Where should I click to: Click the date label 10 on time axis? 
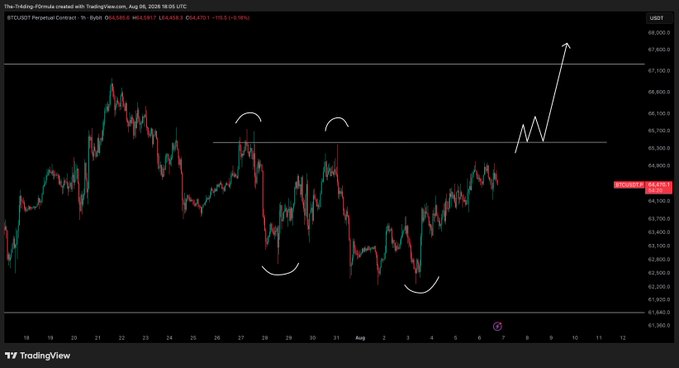click(575, 338)
